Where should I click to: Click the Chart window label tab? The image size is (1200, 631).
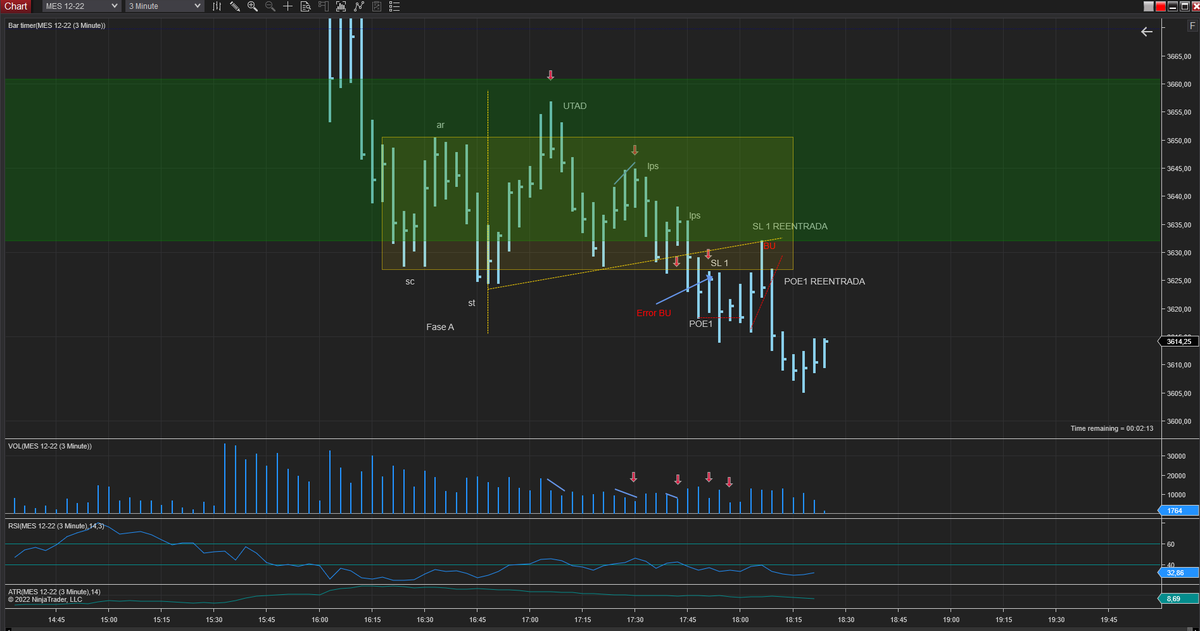(x=18, y=6)
